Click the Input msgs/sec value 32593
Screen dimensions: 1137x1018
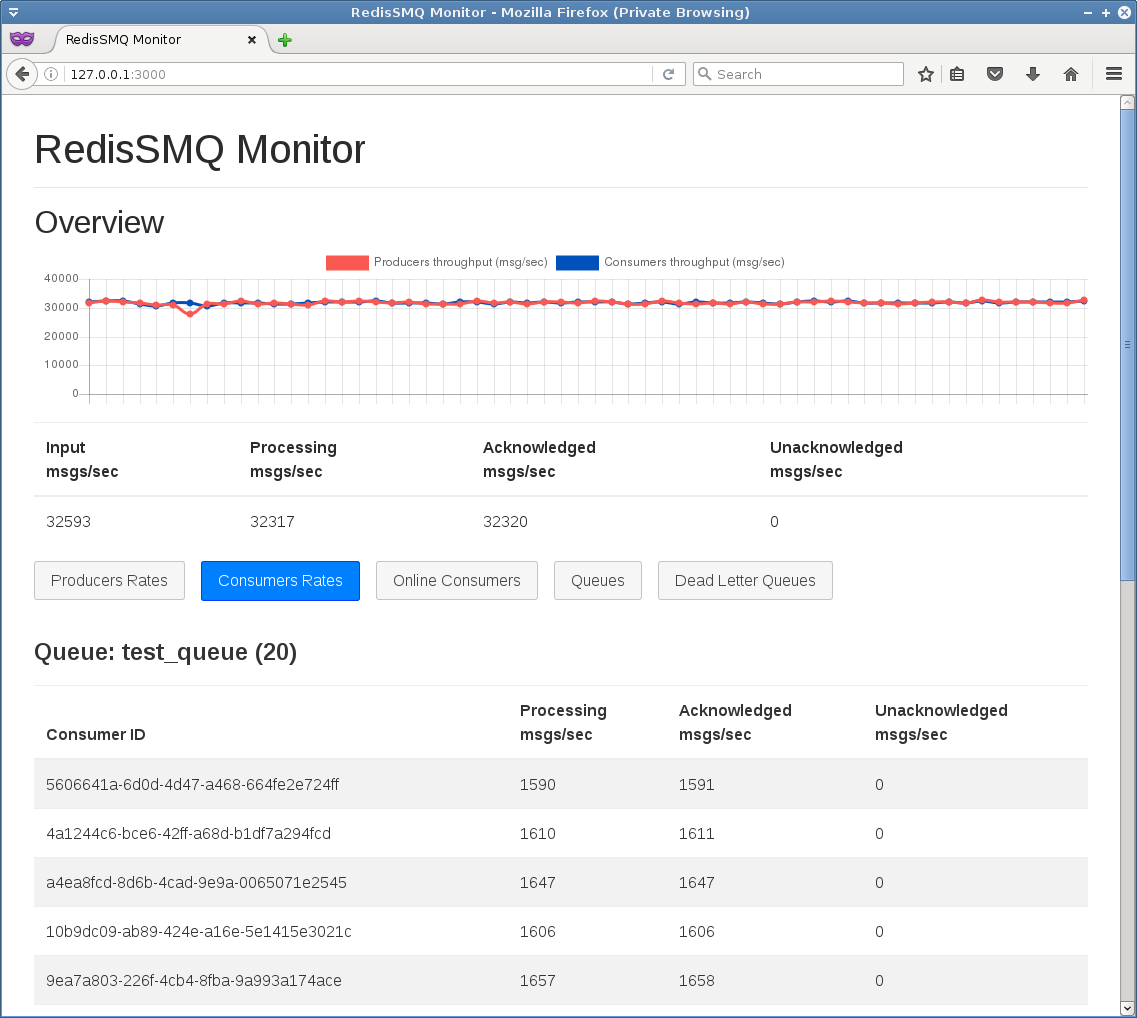[68, 521]
